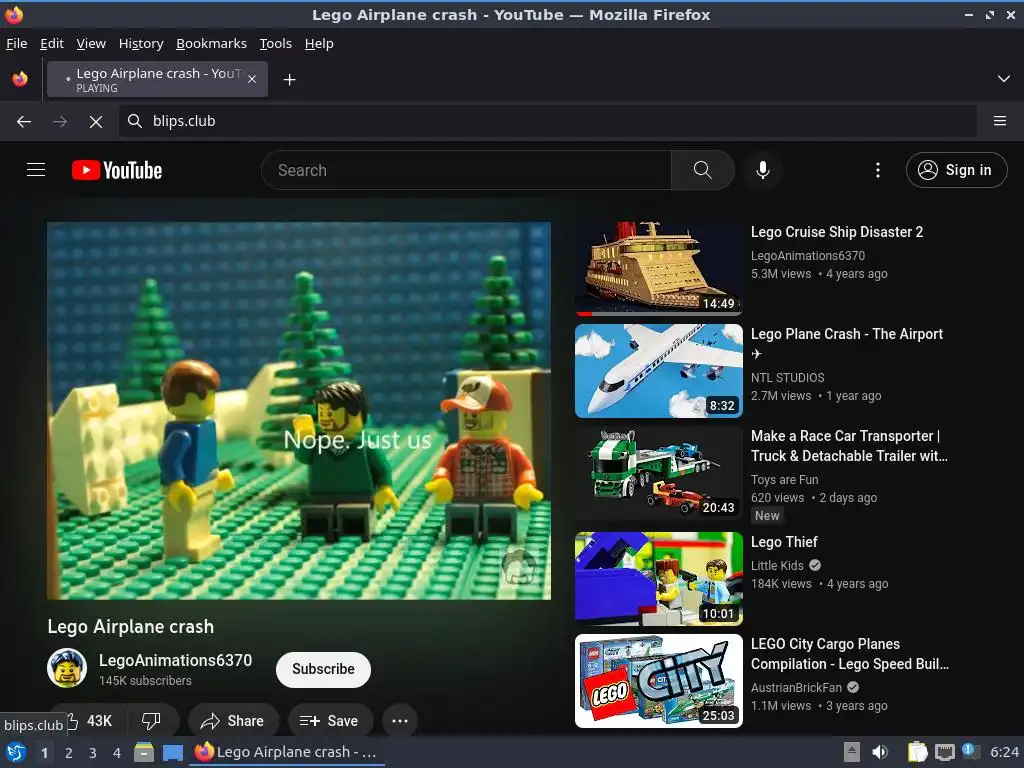This screenshot has width=1024, height=768.
Task: Open Lego Plane Crash - The Airport thumbnail
Action: pyautogui.click(x=659, y=371)
